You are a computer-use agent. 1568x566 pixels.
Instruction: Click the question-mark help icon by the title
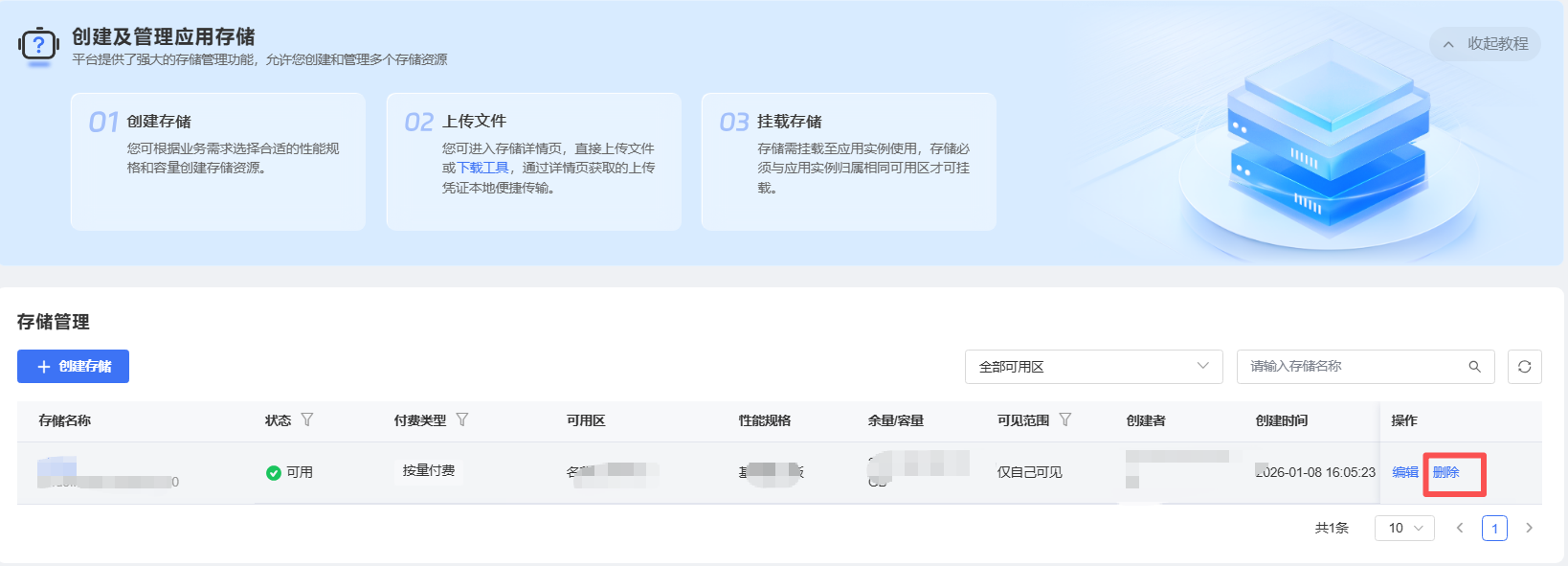[x=38, y=45]
